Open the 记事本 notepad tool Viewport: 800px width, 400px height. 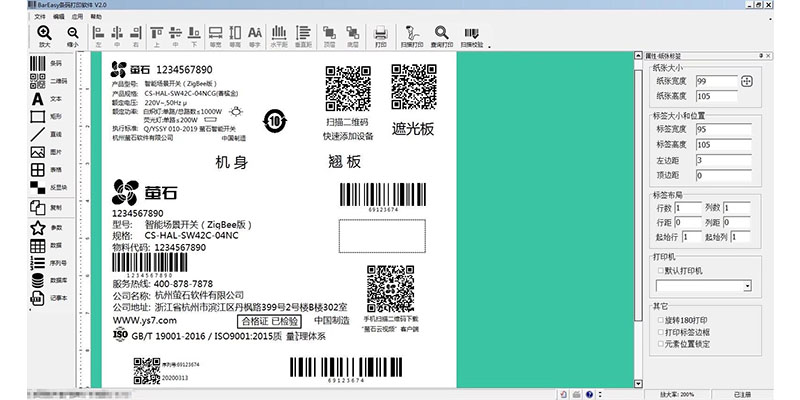pos(48,298)
